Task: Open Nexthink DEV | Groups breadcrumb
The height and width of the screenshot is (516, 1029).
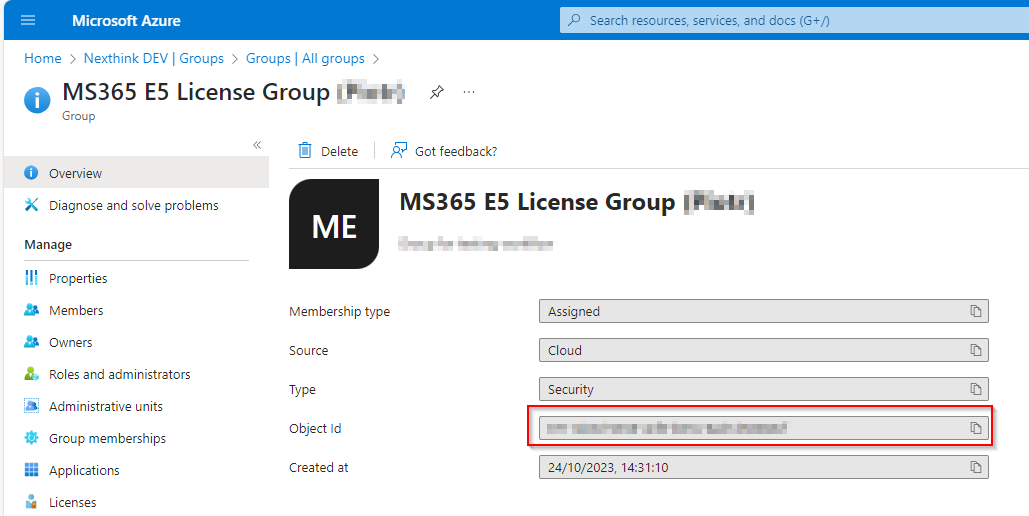Action: tap(154, 58)
